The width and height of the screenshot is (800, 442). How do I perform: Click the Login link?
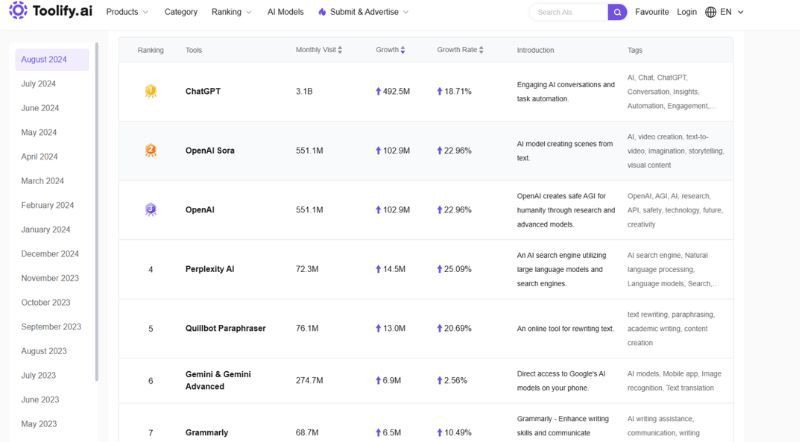pyautogui.click(x=686, y=12)
